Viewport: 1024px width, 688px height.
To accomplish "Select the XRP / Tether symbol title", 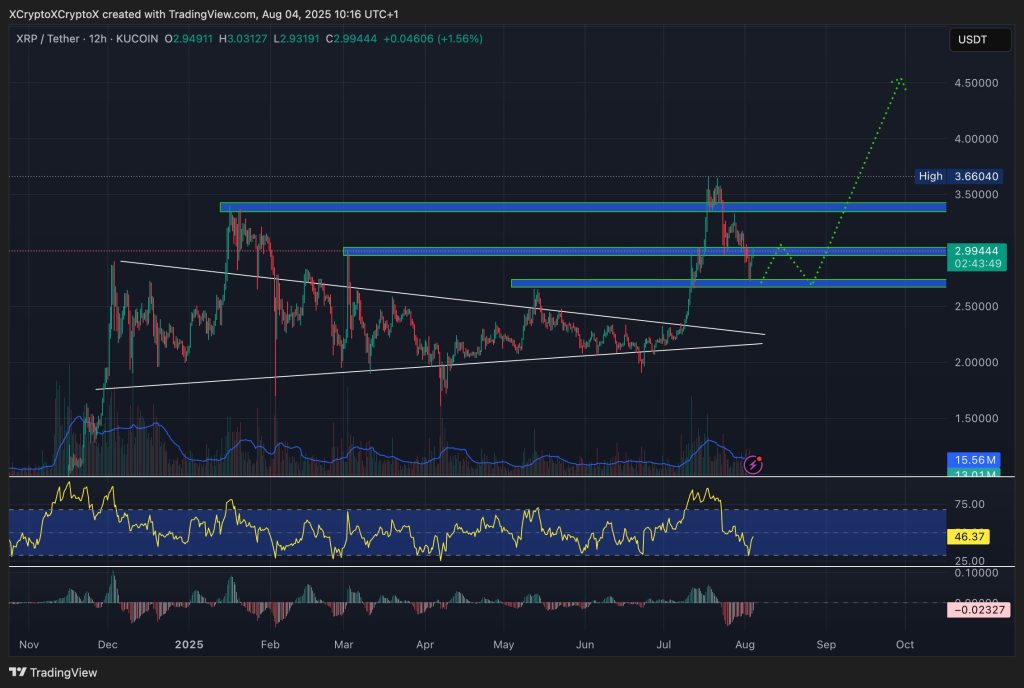I will click(49, 39).
